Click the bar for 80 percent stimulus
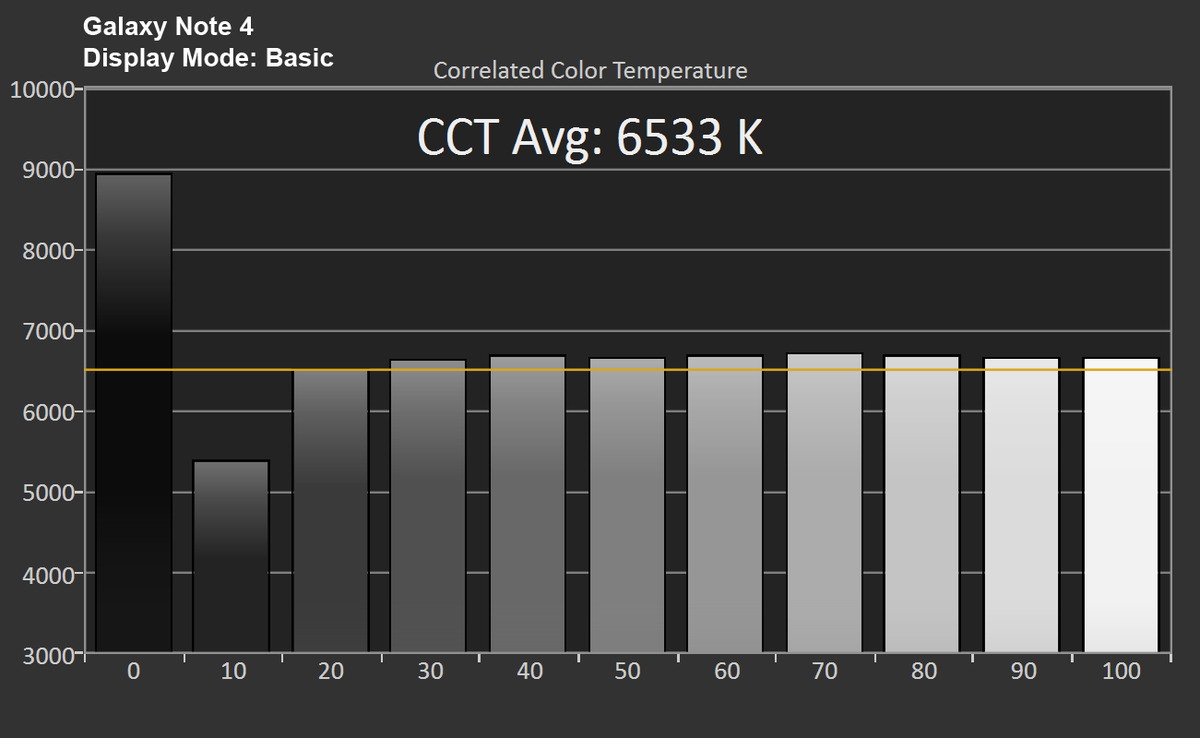 [x=923, y=504]
